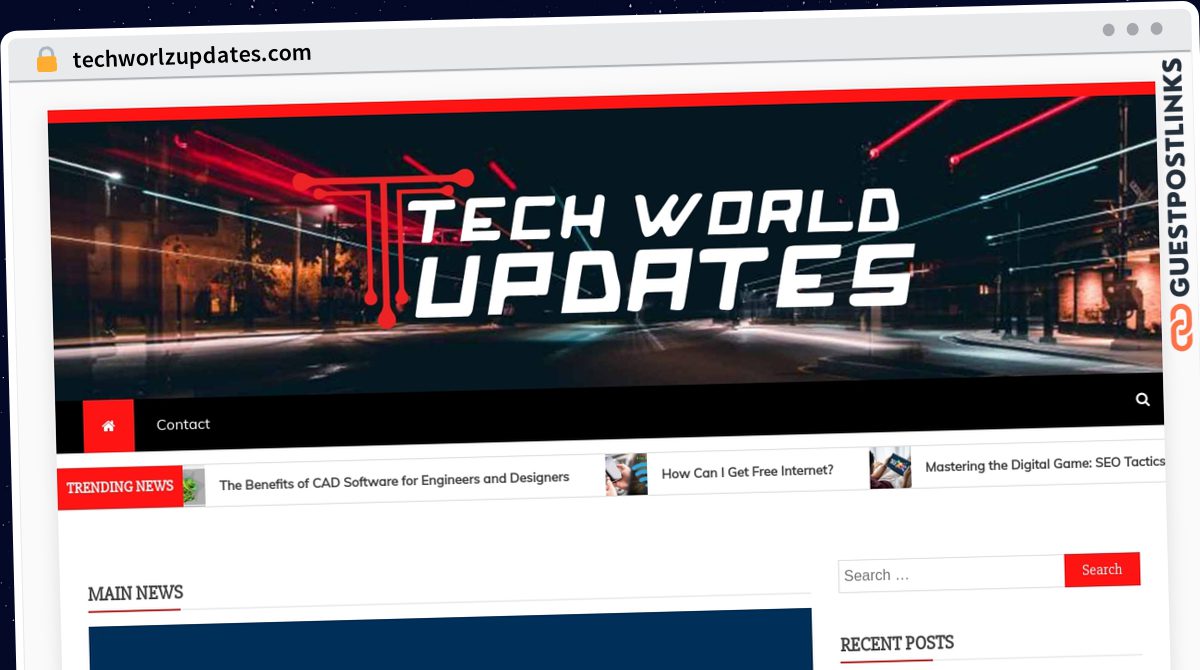This screenshot has height=670, width=1200.
Task: Open 'The Benefits of CAD Software' article
Action: (x=394, y=481)
